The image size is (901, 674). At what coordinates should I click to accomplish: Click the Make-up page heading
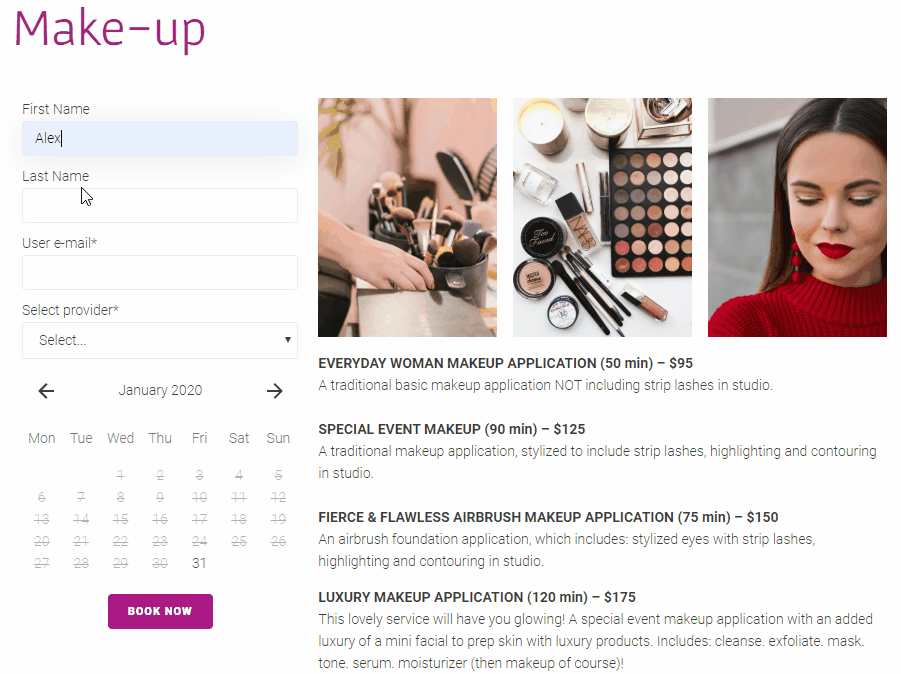click(x=109, y=29)
